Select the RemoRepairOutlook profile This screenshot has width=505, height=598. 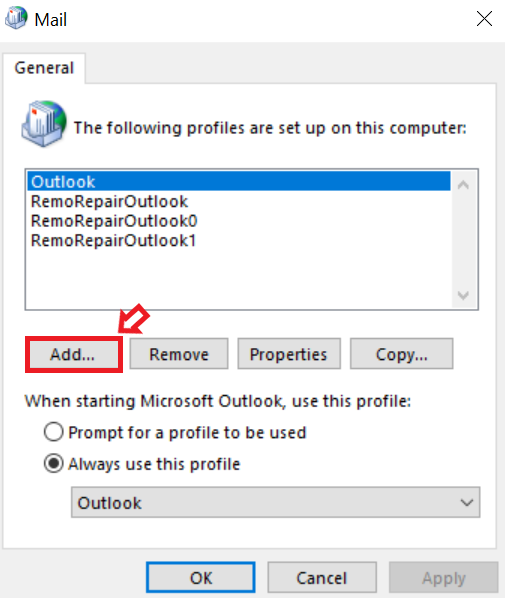(x=109, y=201)
